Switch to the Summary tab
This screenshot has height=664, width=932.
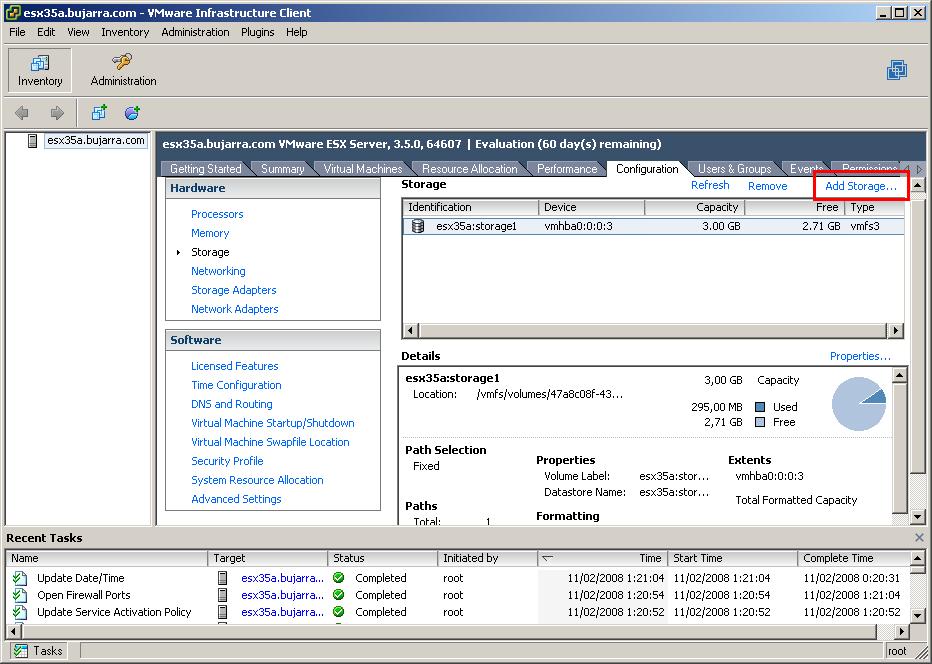tap(282, 169)
